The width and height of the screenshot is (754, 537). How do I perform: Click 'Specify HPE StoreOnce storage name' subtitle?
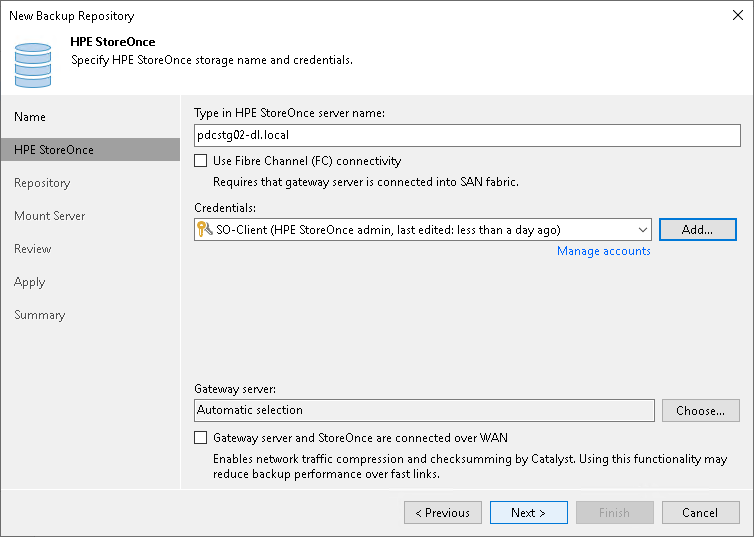tap(212, 60)
